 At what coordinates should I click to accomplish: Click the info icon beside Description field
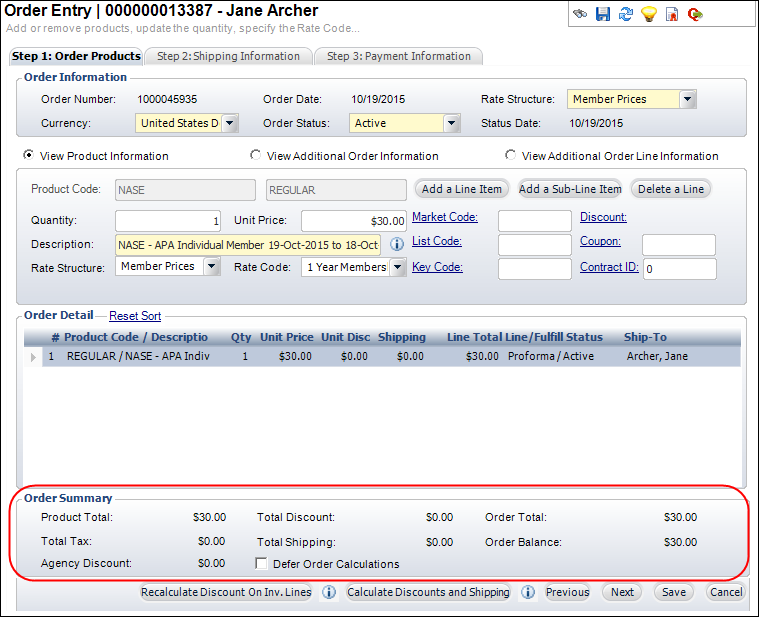pos(397,244)
